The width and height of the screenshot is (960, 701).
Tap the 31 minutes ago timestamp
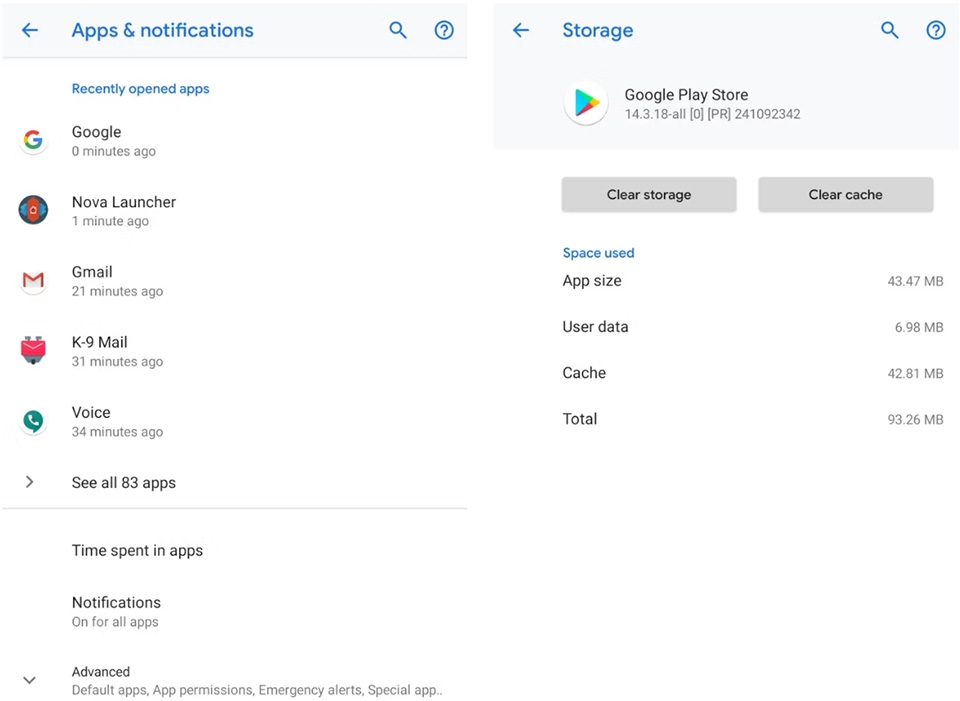coord(118,361)
